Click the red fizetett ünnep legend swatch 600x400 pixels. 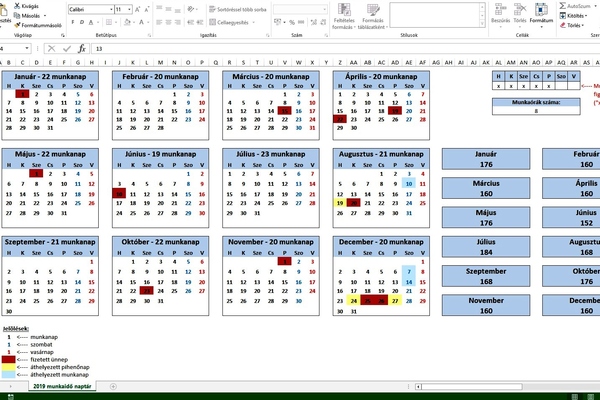pyautogui.click(x=8, y=359)
